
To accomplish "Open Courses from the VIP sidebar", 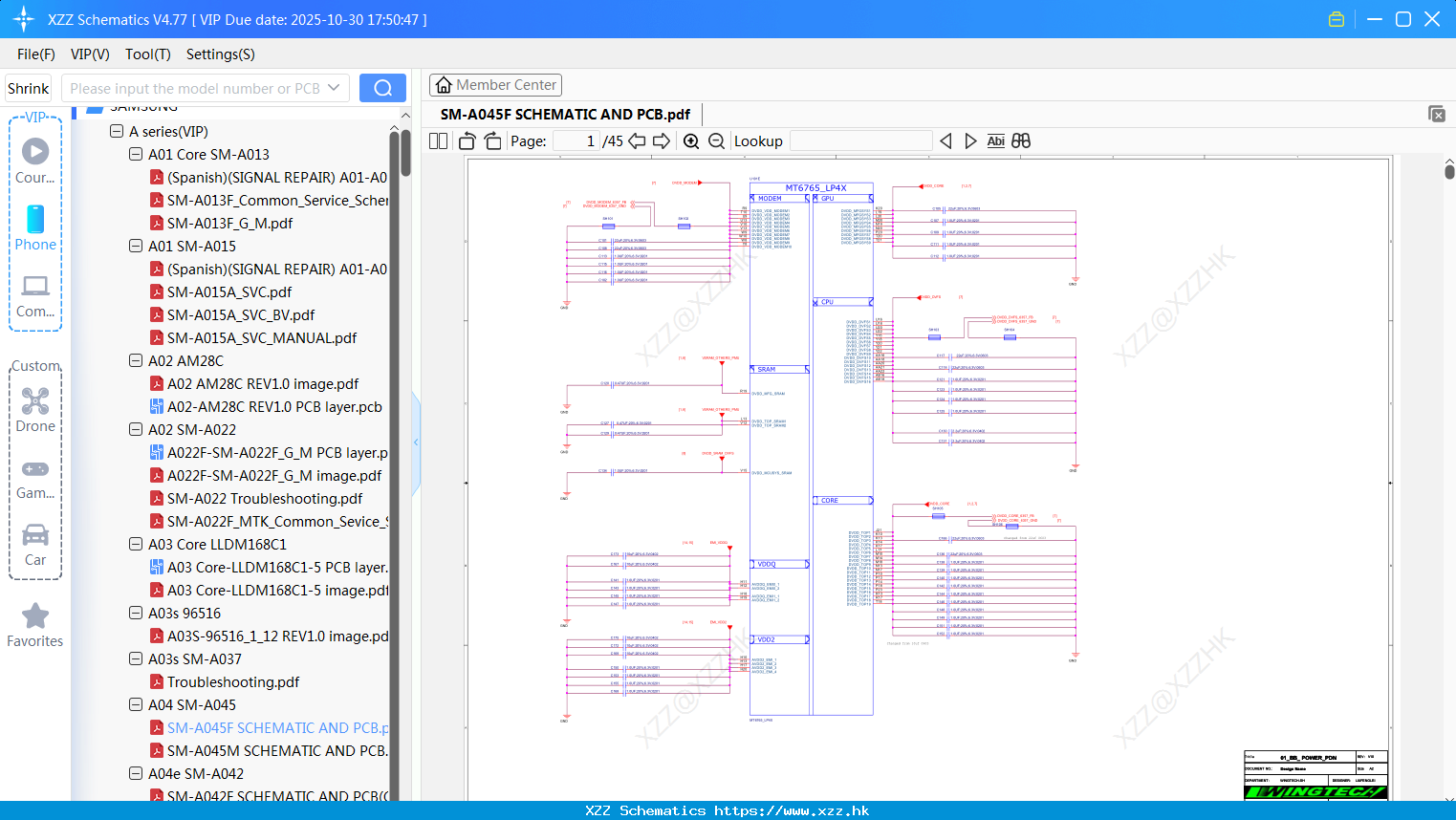I will [35, 162].
